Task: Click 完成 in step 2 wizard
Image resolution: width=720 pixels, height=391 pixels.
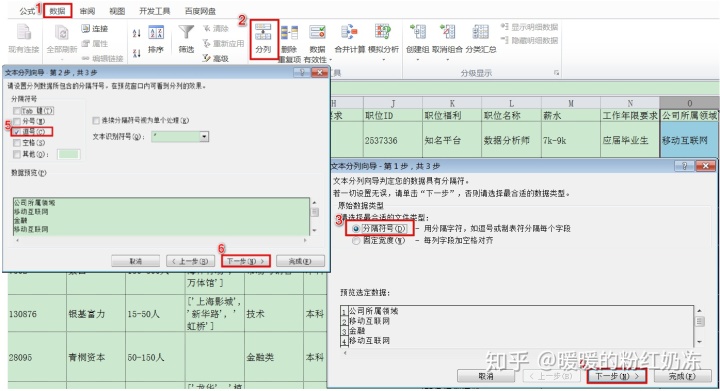Action: (300, 261)
